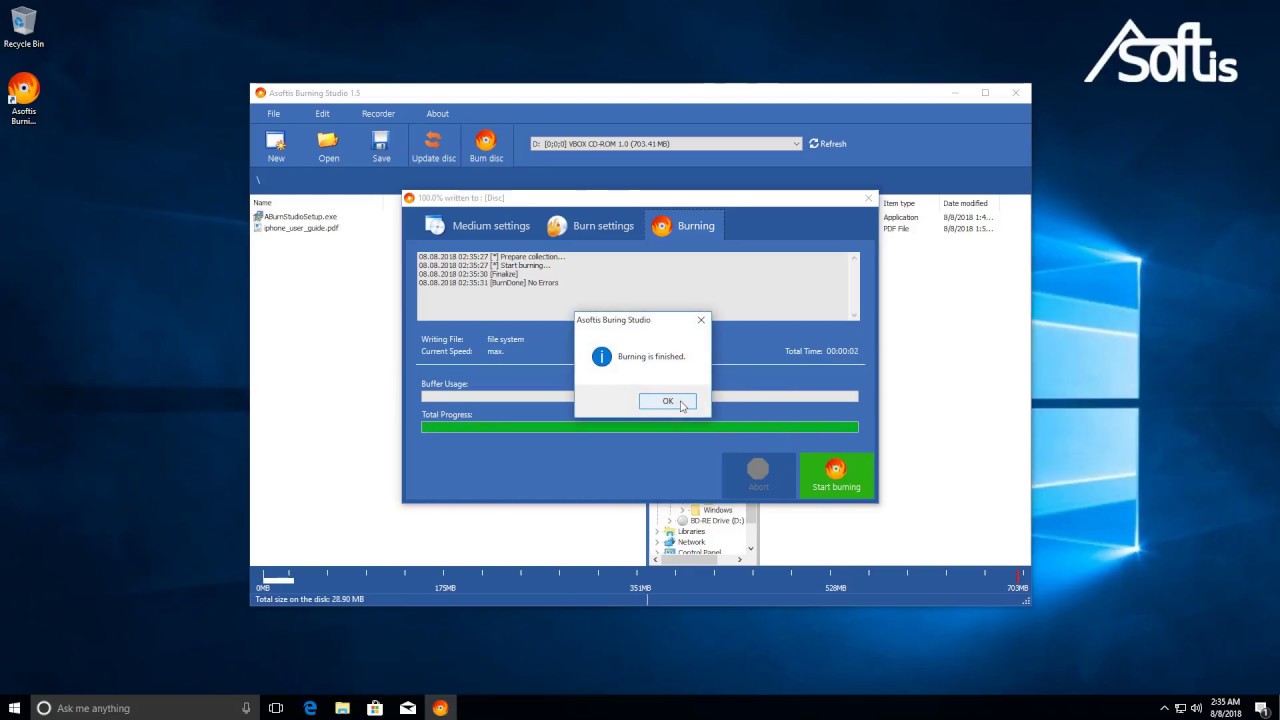This screenshot has height=720, width=1280.
Task: Click the Start burning button
Action: pyautogui.click(x=836, y=475)
